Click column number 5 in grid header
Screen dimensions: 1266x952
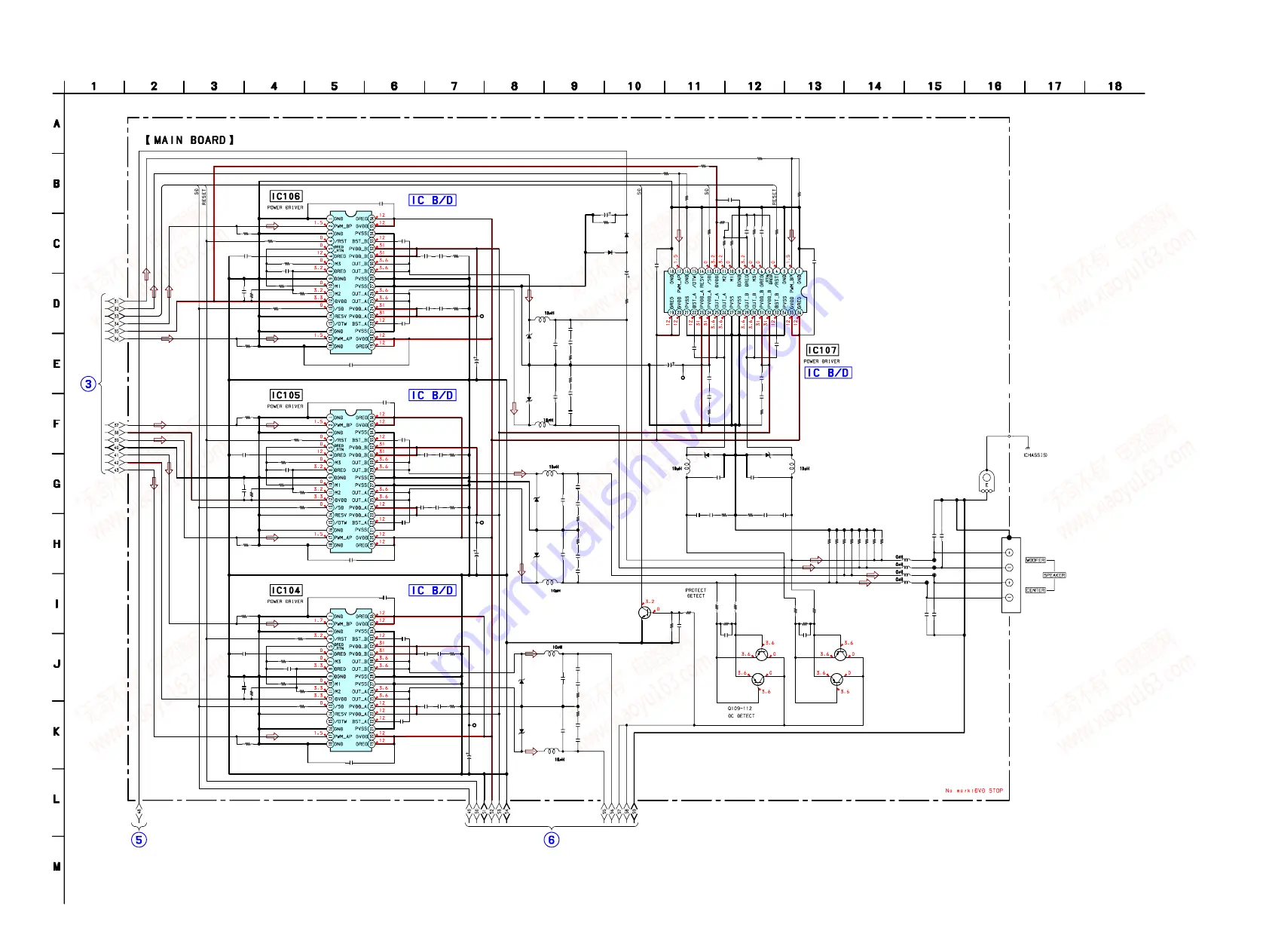tap(335, 87)
